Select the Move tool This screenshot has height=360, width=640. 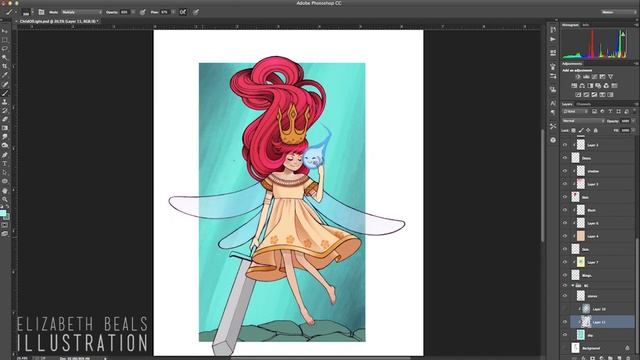coord(5,31)
